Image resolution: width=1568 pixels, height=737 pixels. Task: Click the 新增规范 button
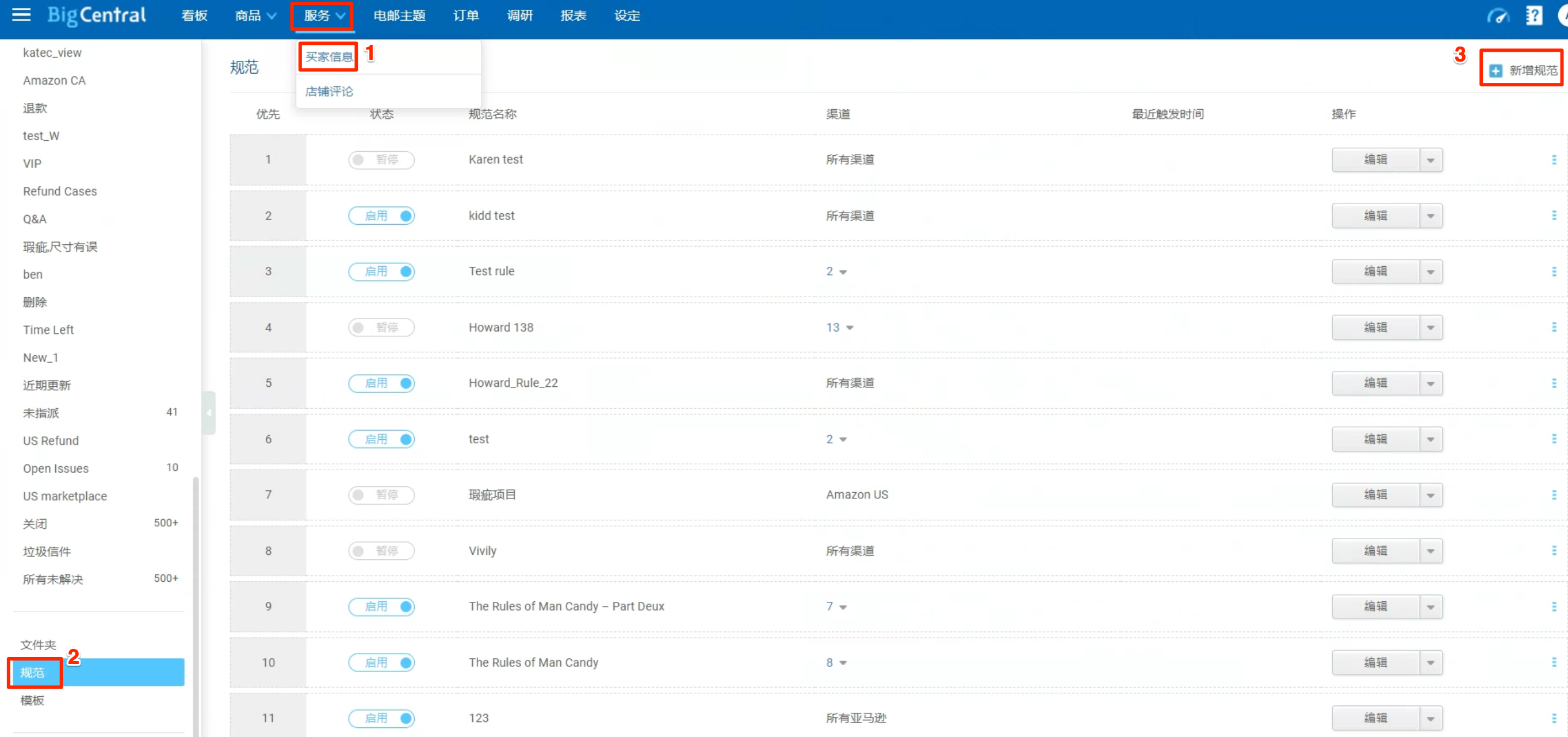(1524, 71)
